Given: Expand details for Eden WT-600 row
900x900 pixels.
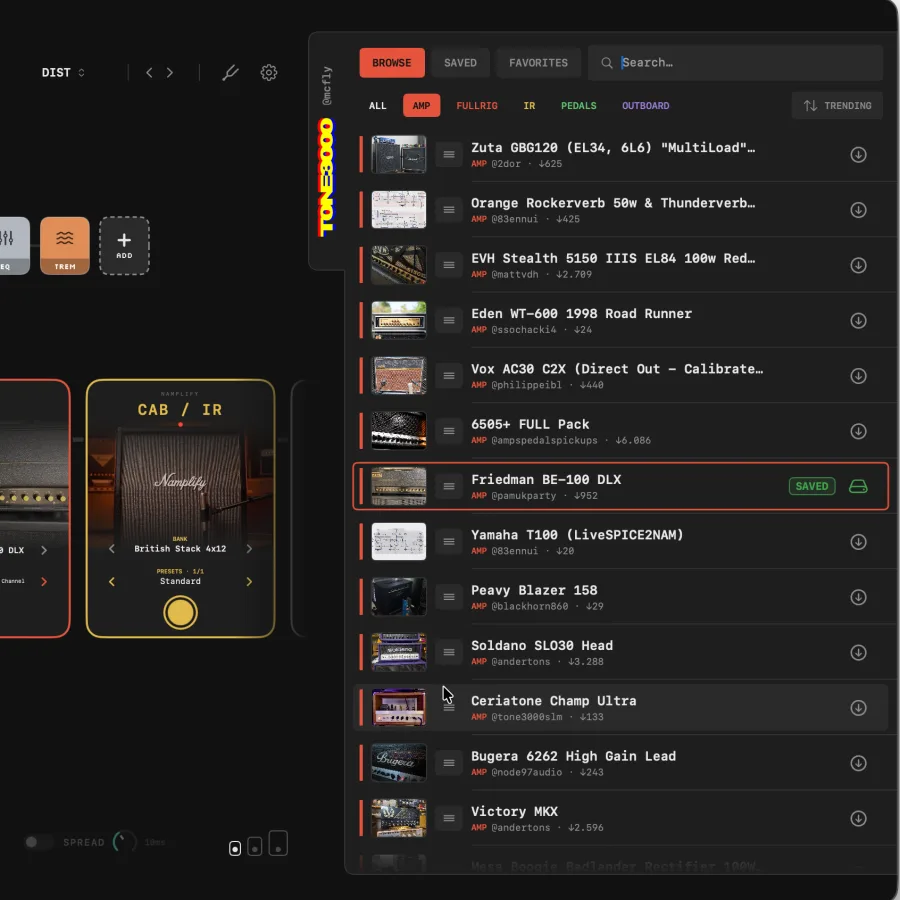Looking at the screenshot, I should (x=449, y=321).
